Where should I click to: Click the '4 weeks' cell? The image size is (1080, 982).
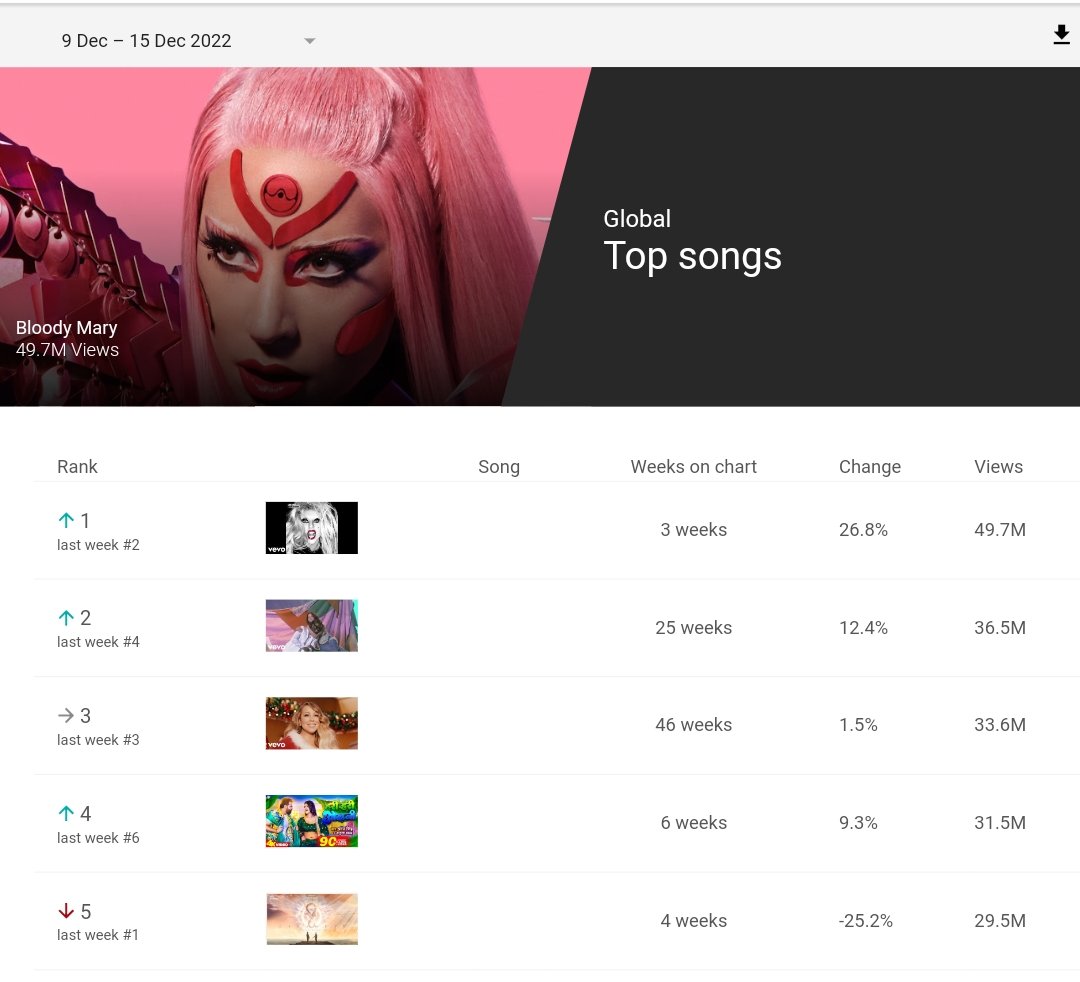[x=694, y=921]
